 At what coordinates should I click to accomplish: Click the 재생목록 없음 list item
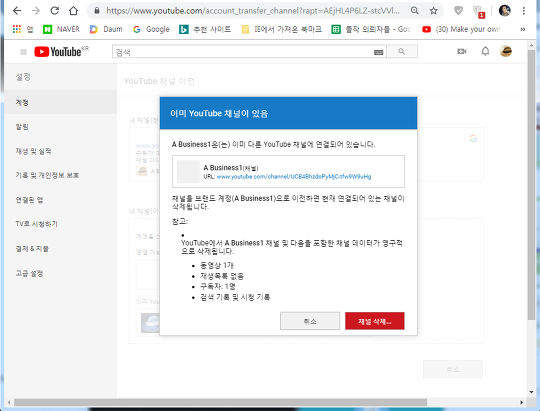(x=222, y=276)
